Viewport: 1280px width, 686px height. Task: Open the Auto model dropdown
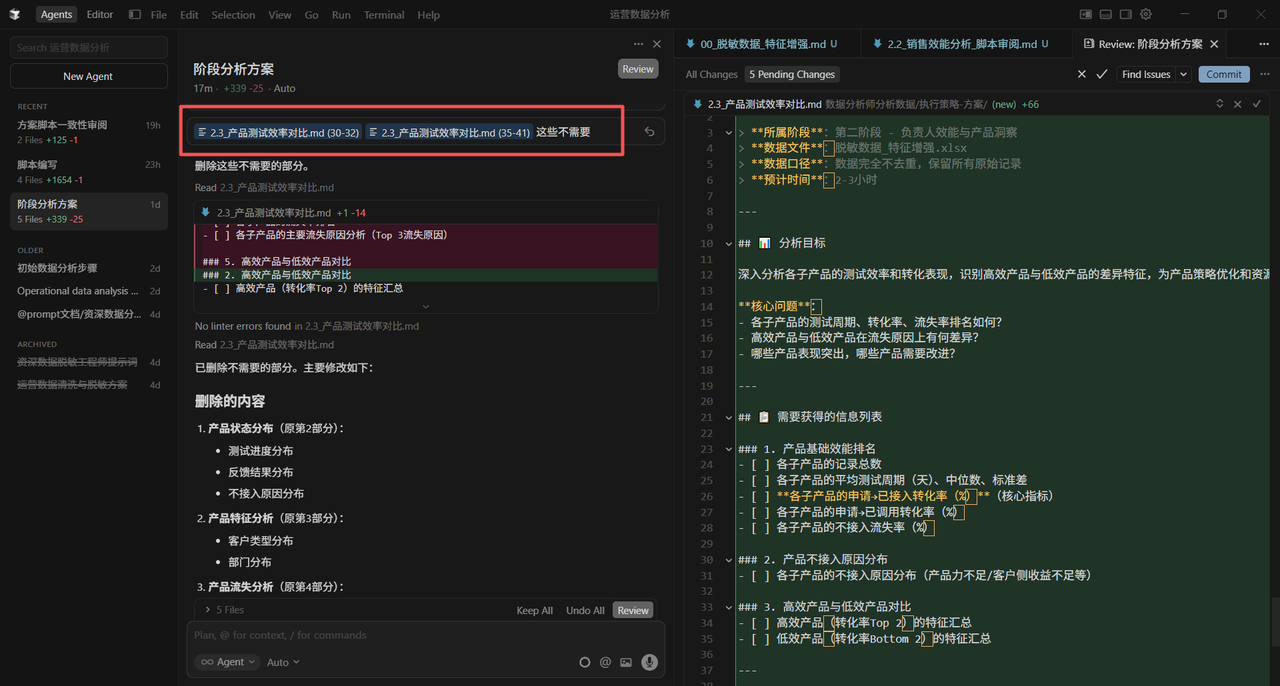[x=283, y=662]
